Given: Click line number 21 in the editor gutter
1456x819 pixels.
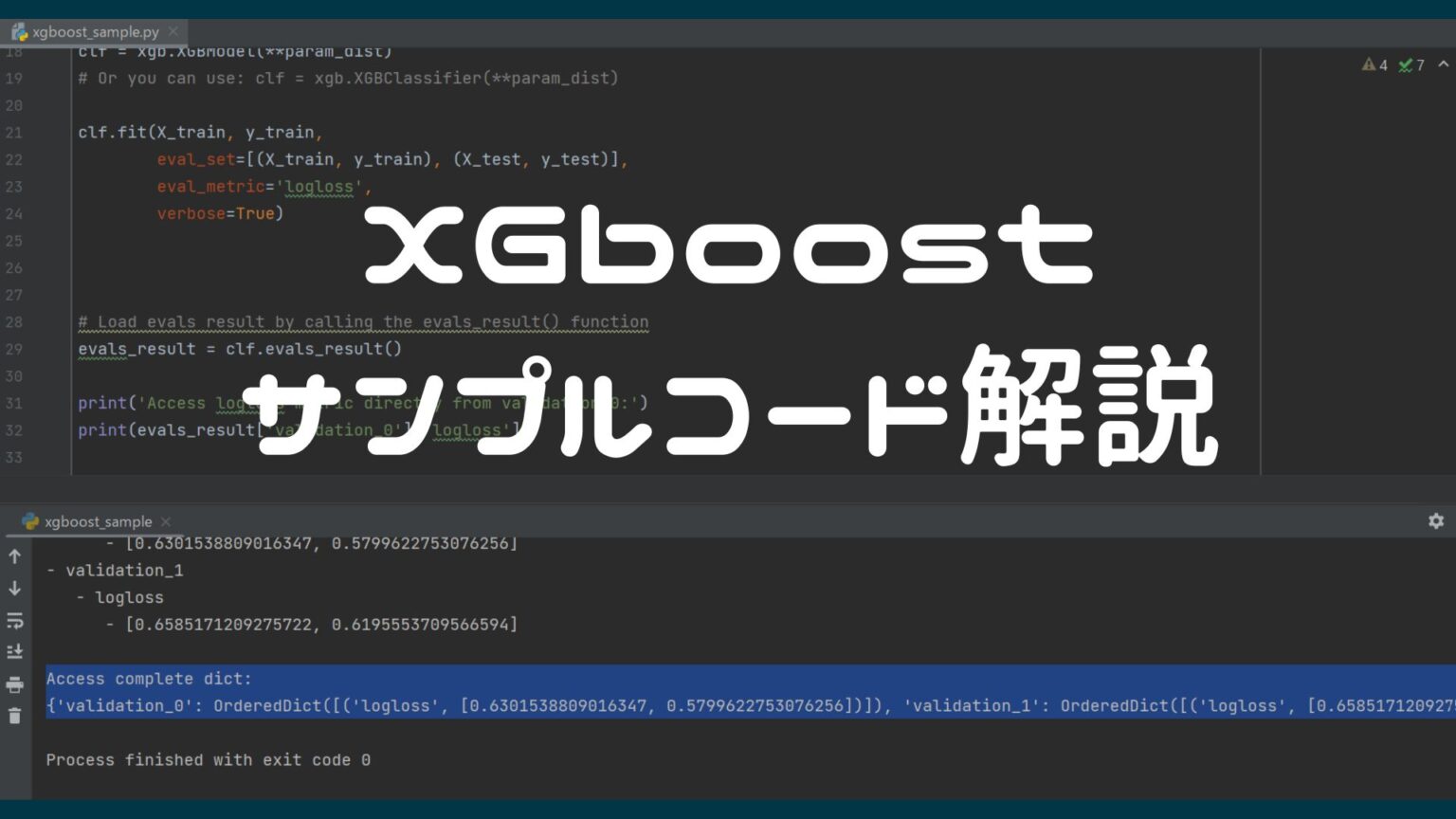Looking at the screenshot, I should click(15, 132).
